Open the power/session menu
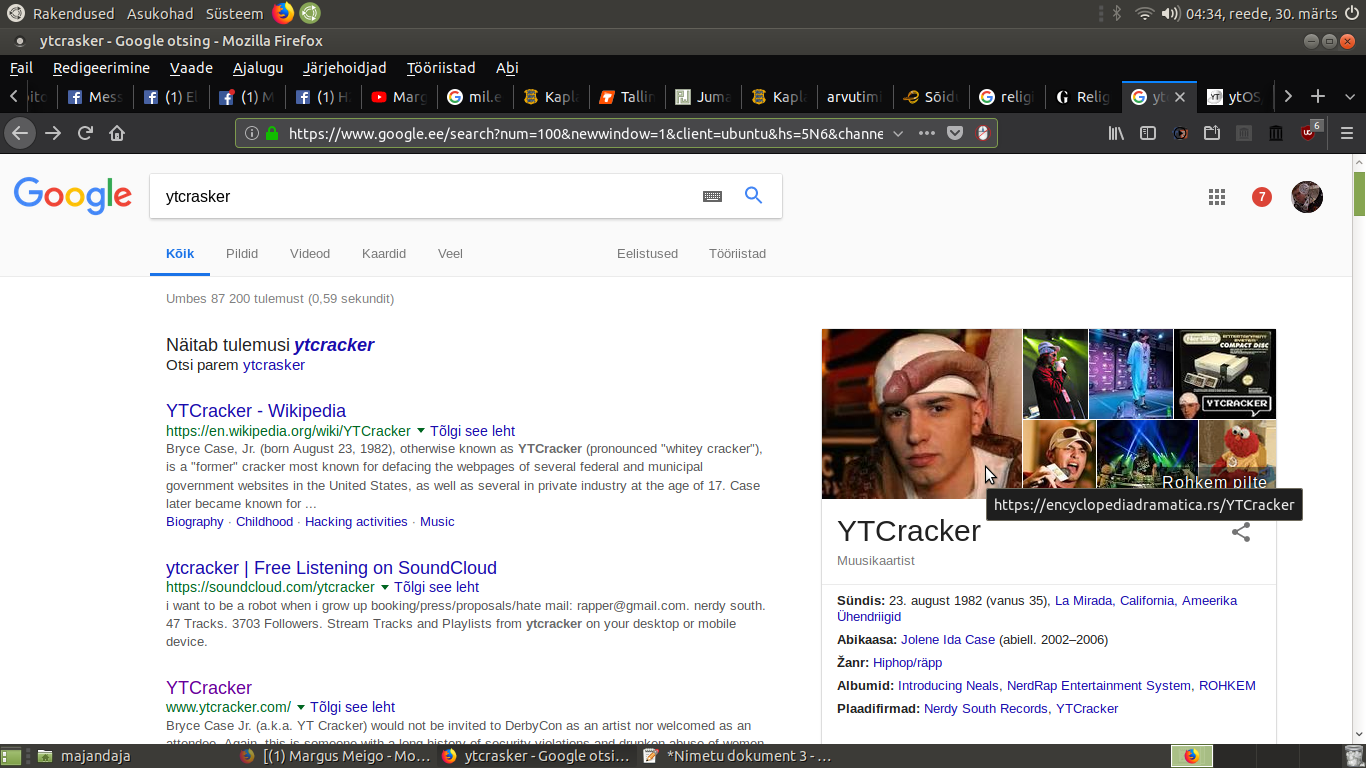 click(1352, 13)
